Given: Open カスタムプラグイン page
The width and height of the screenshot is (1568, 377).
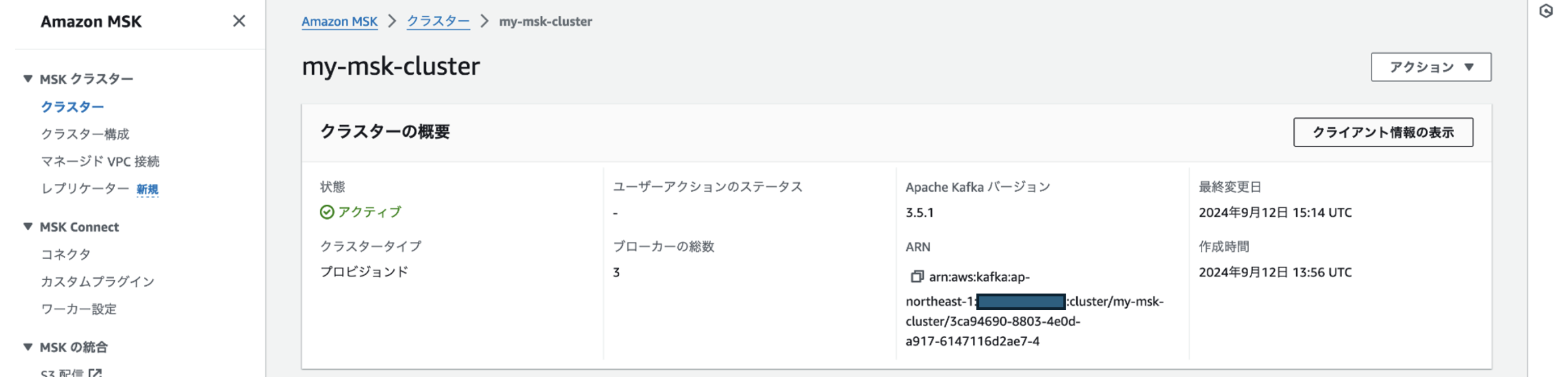Looking at the screenshot, I should point(98,282).
